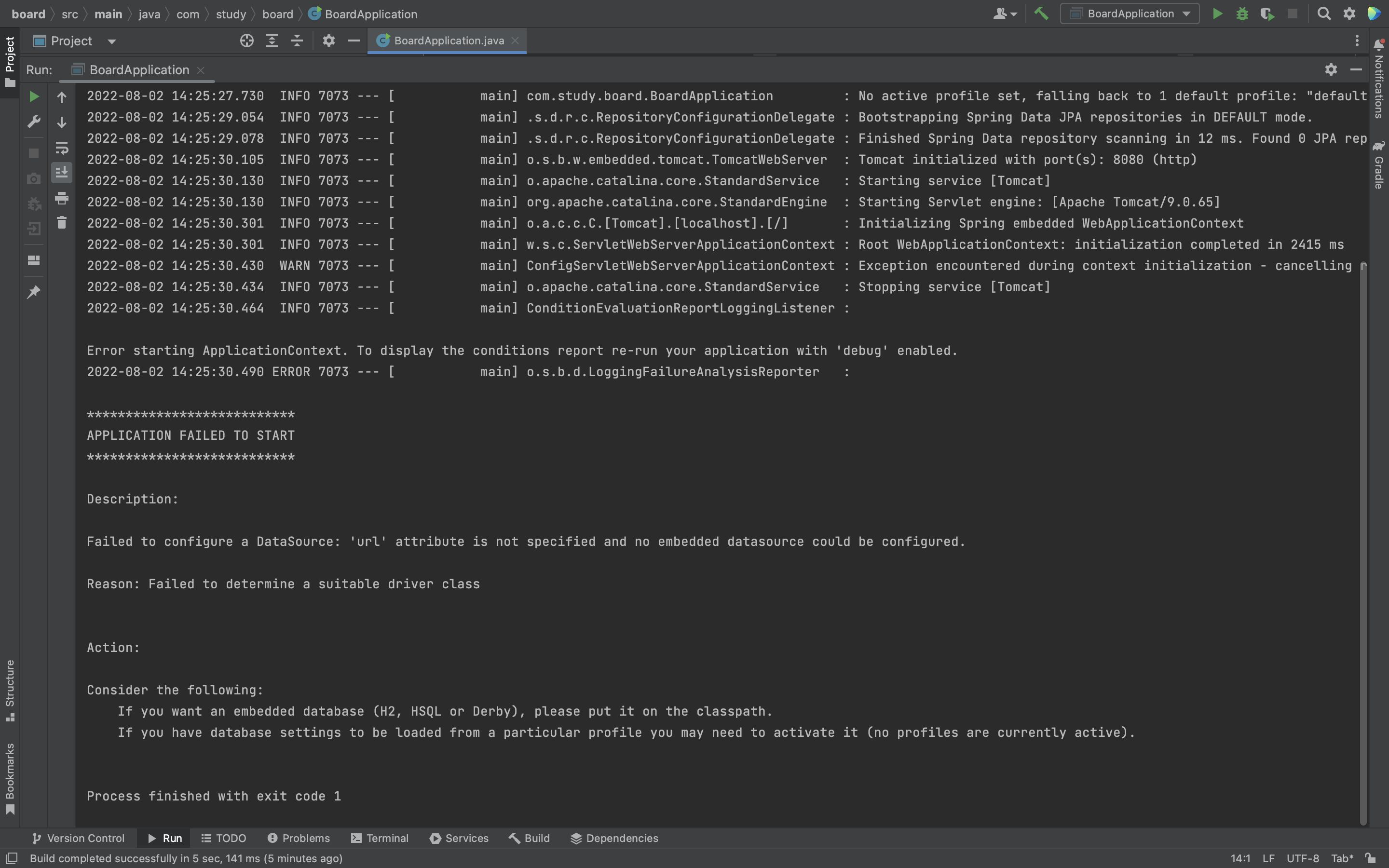Toggle scroll to end of console
1389x868 pixels.
point(61,172)
